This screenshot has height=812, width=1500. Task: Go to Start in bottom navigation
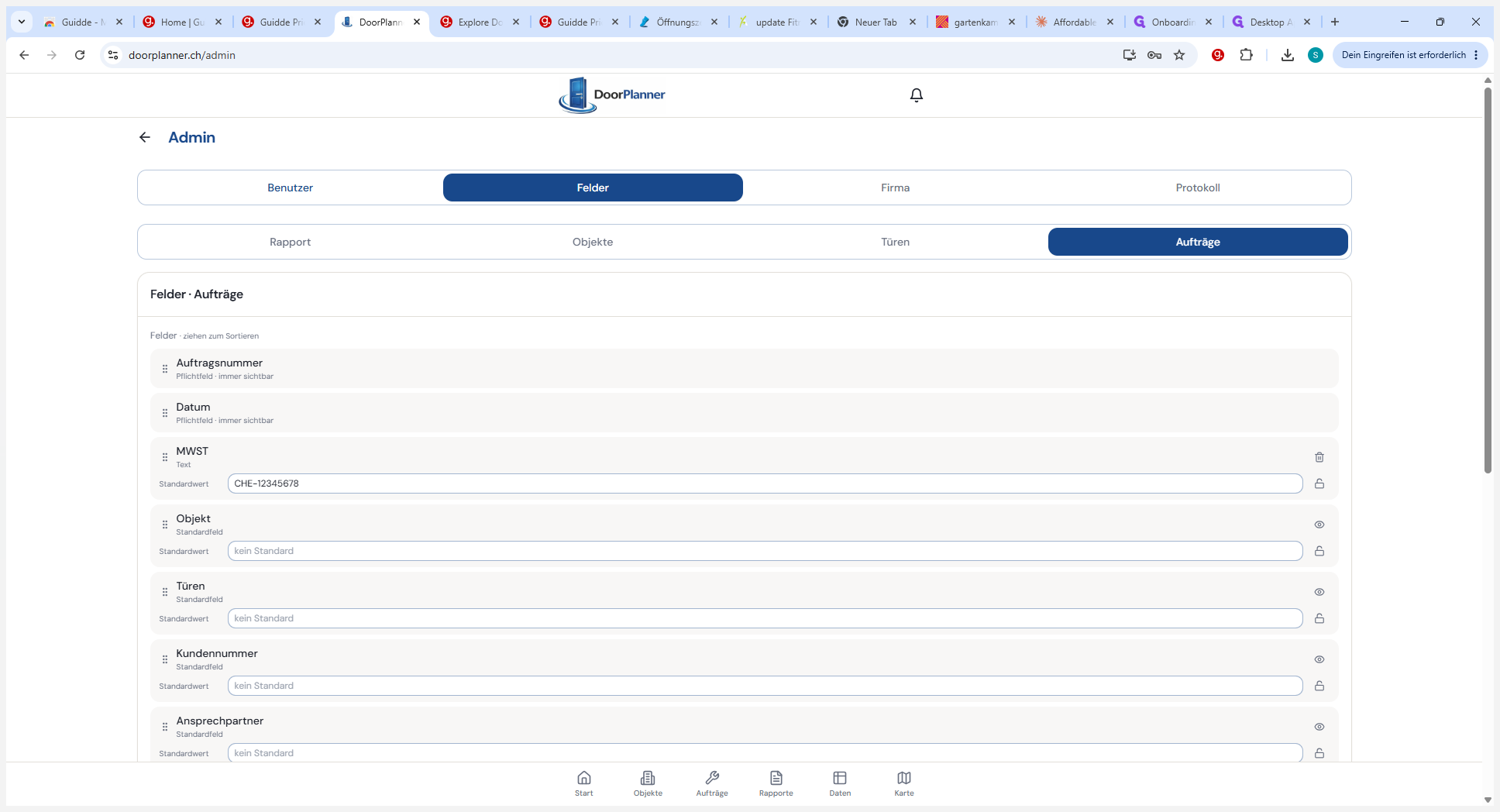tap(584, 783)
